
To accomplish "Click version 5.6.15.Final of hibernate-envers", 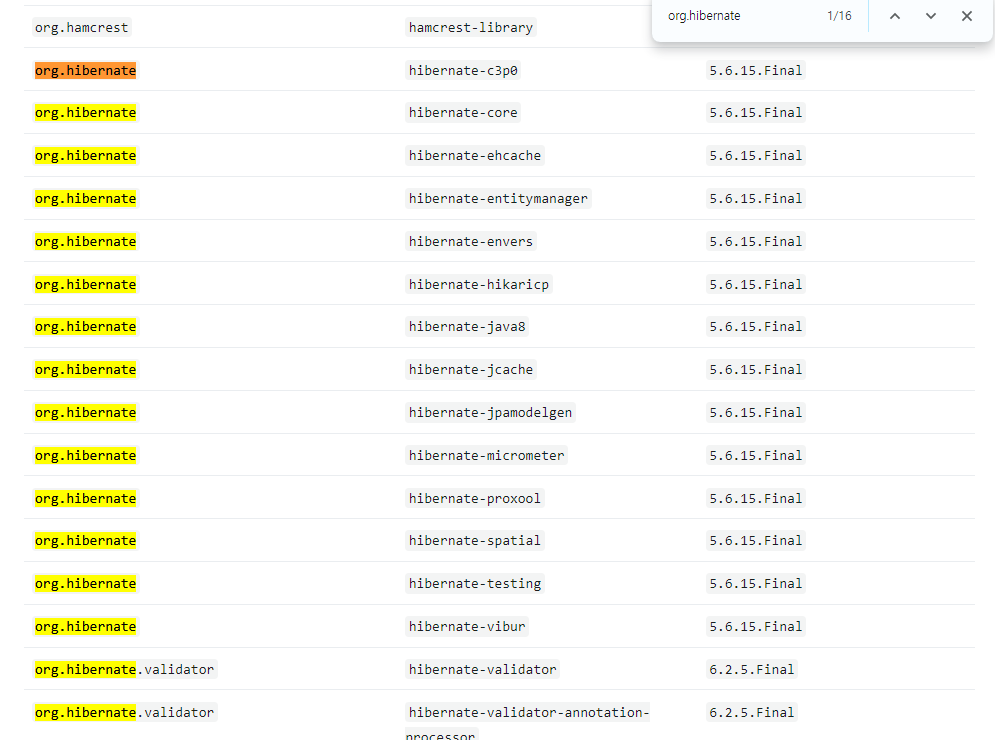I will tap(756, 241).
